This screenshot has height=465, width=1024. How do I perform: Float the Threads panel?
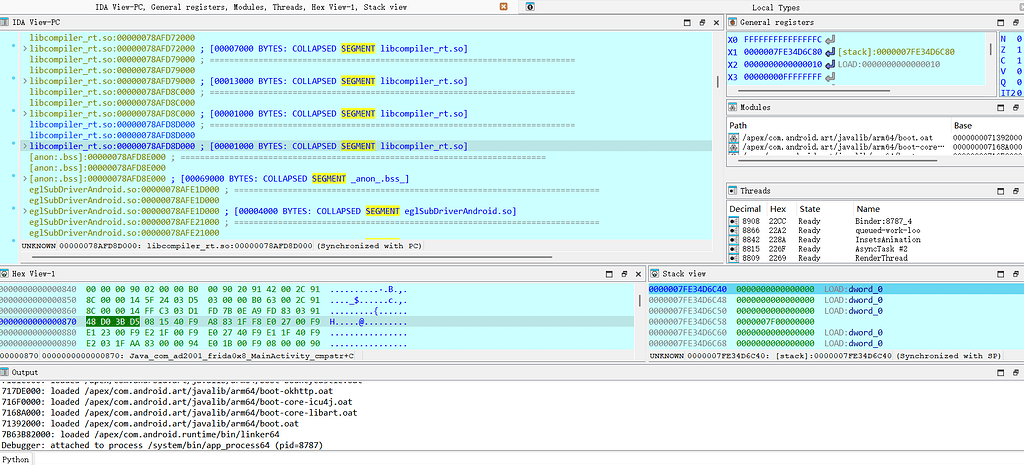[x=1015, y=191]
